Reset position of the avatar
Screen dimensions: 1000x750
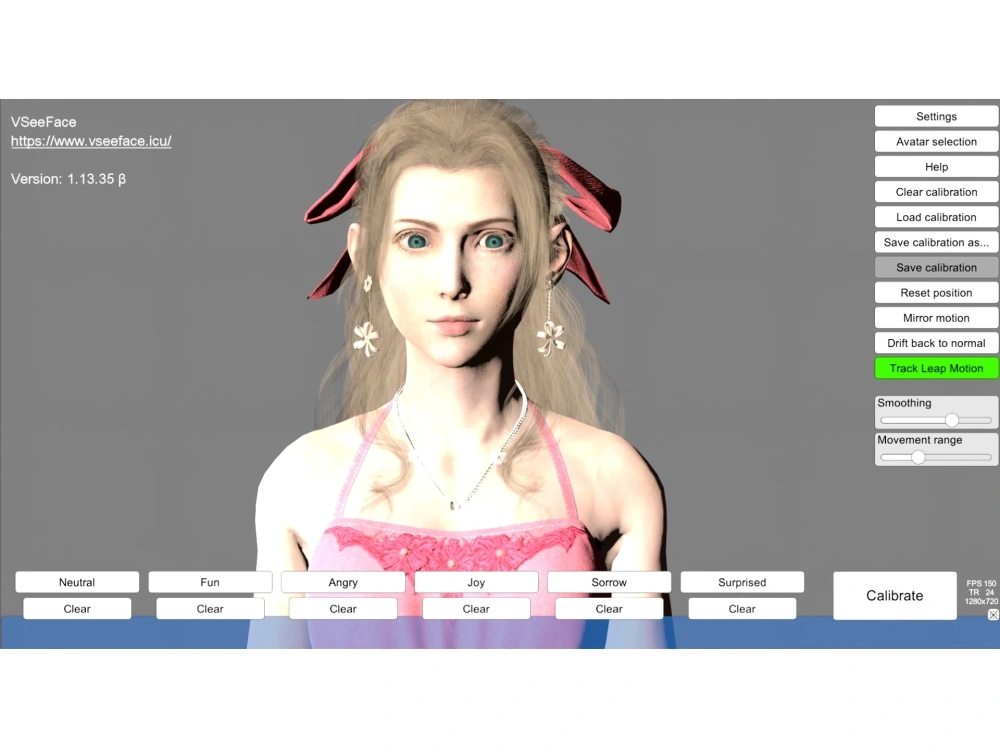[936, 293]
